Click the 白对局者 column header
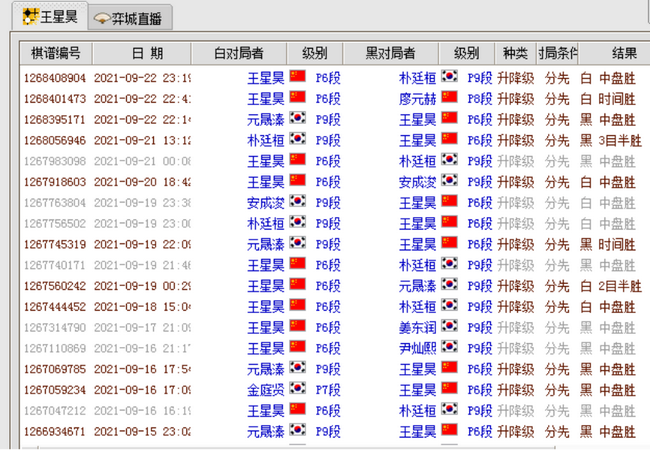The height and width of the screenshot is (450, 650). pyautogui.click(x=239, y=53)
